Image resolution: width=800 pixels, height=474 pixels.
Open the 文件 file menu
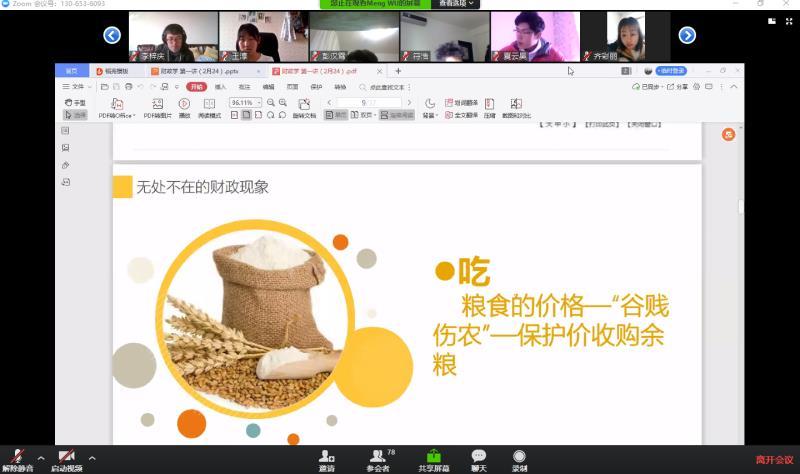pos(77,87)
